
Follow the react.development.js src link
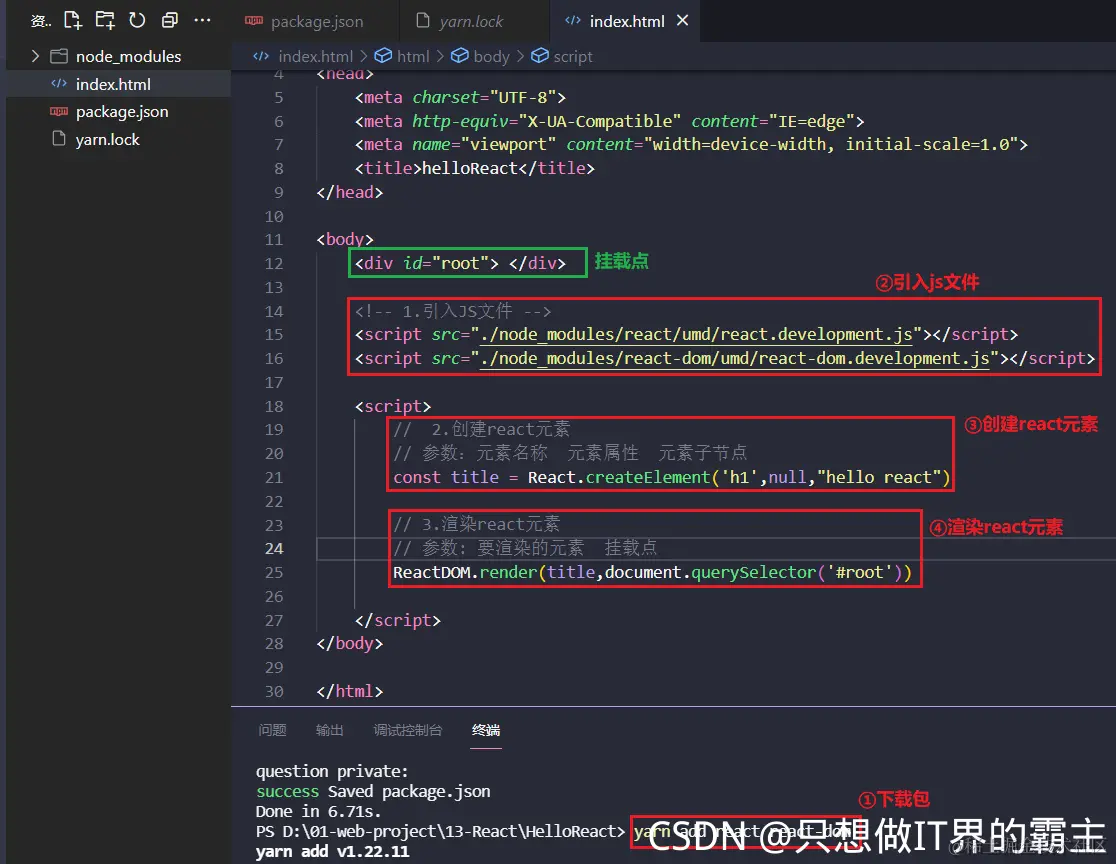(697, 334)
